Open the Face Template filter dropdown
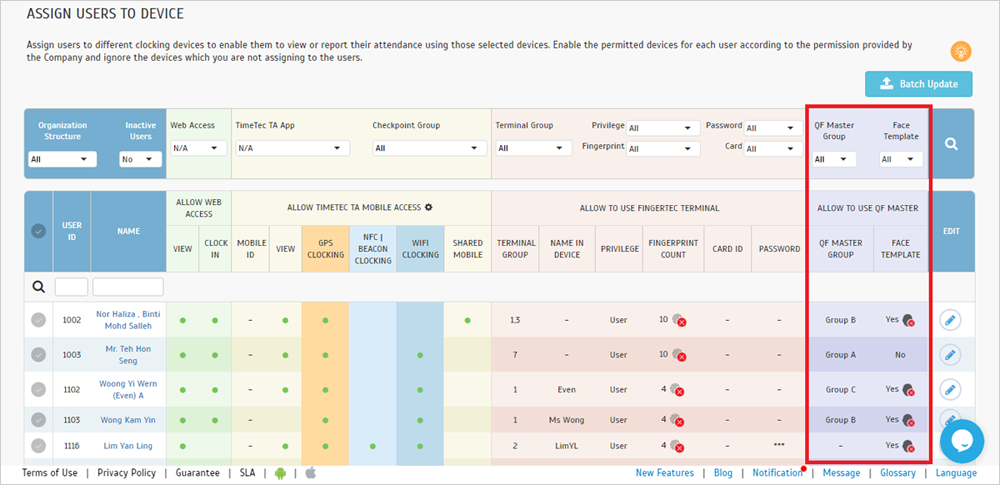The image size is (1000, 485). tap(900, 159)
